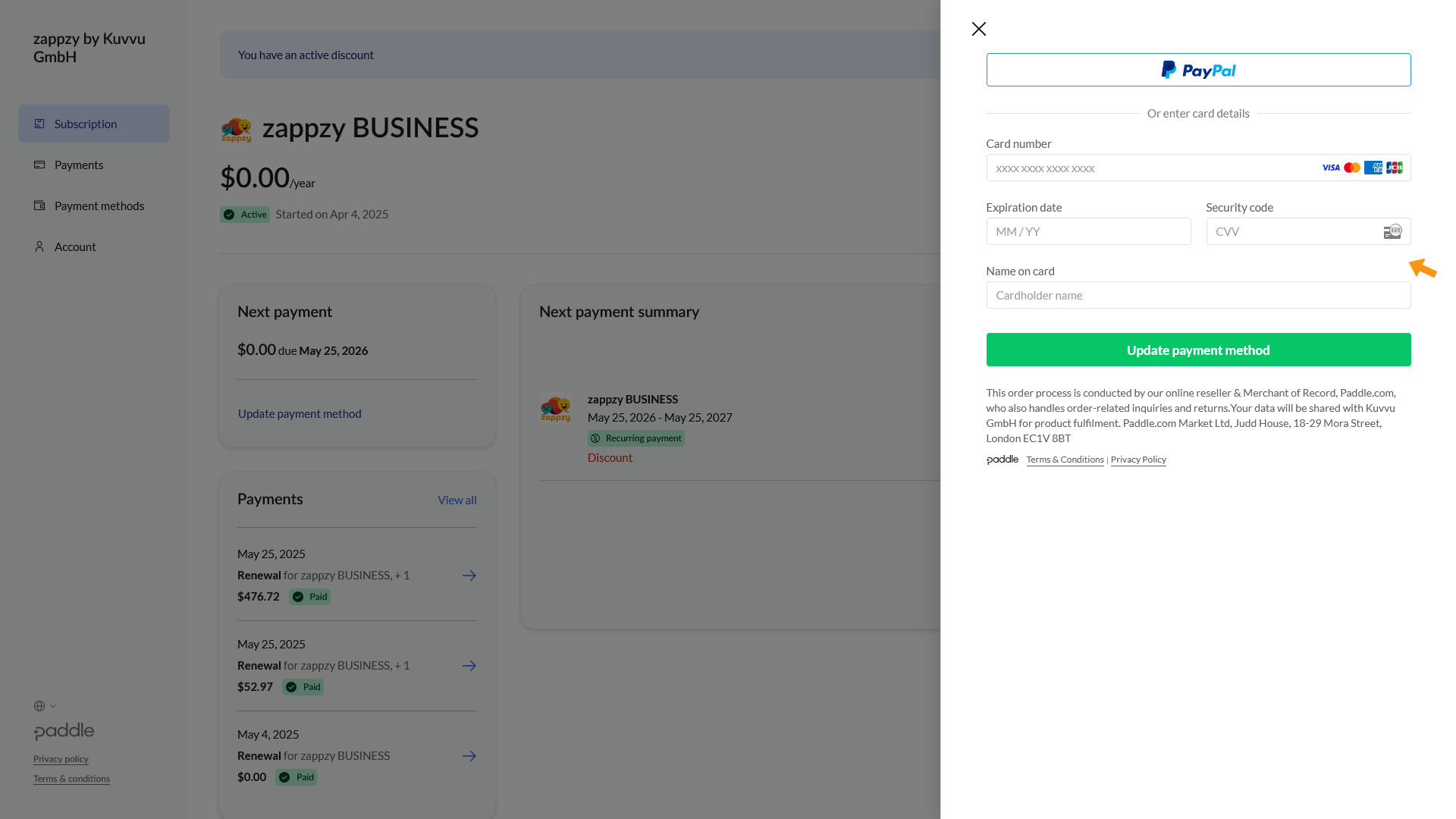The width and height of the screenshot is (1456, 819).
Task: Click View all in the Payments card
Action: 457,500
